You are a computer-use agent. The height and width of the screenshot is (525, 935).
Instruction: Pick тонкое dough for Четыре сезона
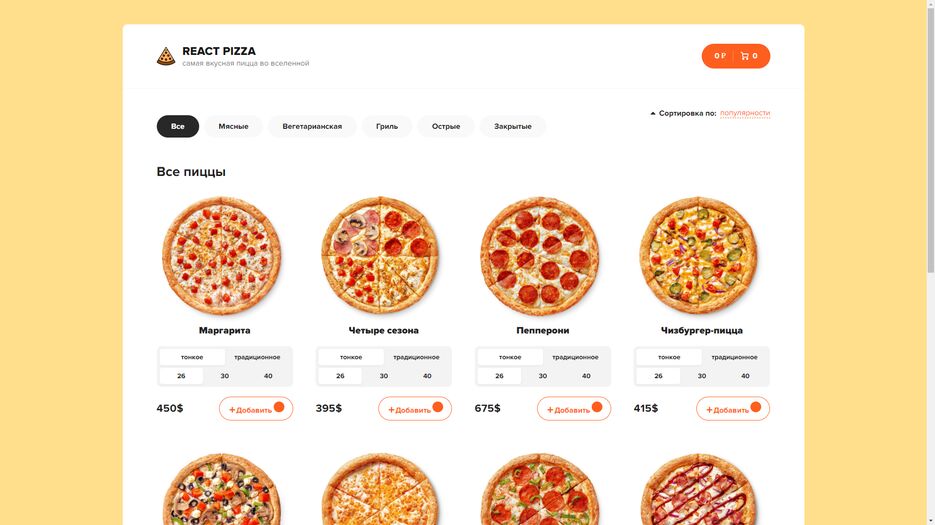click(351, 357)
